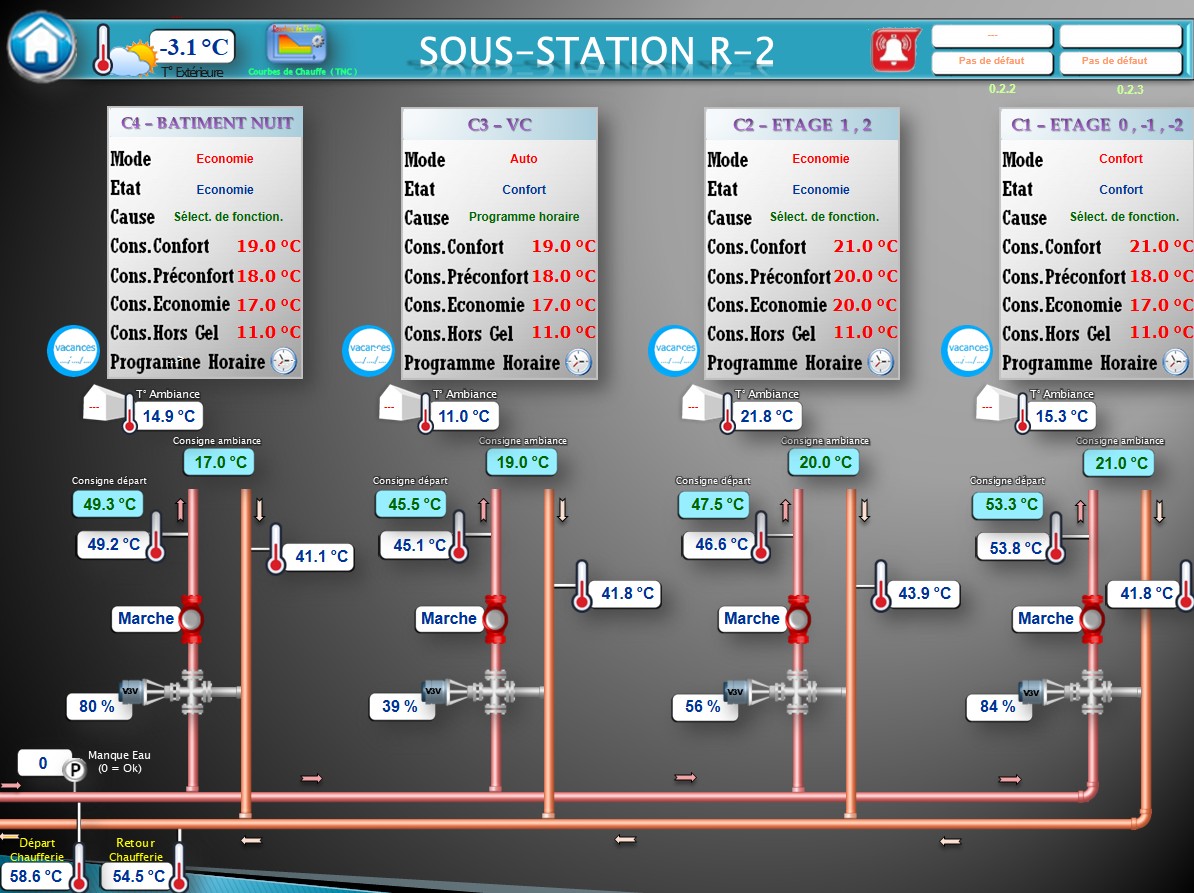Open the C3 Programme Horaire clock icon

(x=579, y=362)
